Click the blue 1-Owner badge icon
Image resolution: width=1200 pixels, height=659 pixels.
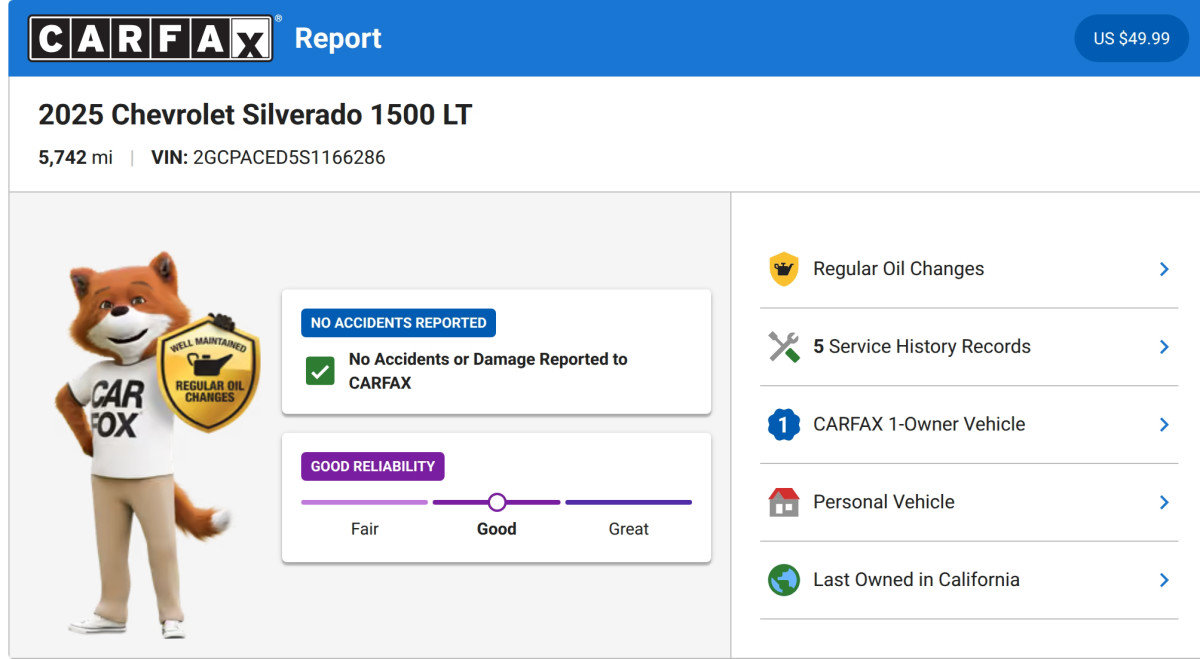(784, 425)
